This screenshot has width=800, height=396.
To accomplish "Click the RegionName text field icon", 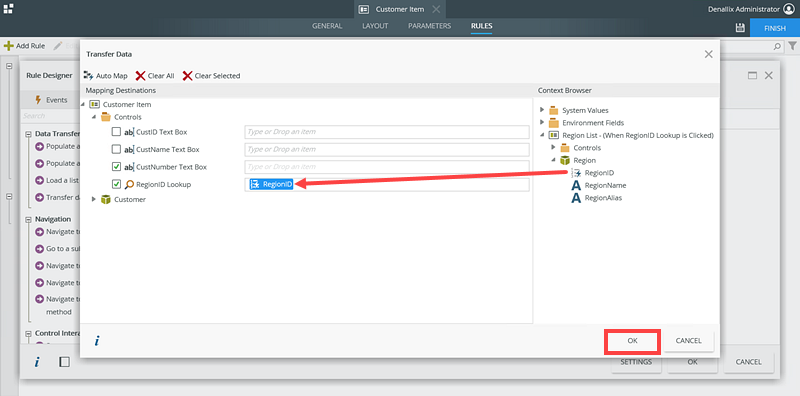I will (576, 185).
